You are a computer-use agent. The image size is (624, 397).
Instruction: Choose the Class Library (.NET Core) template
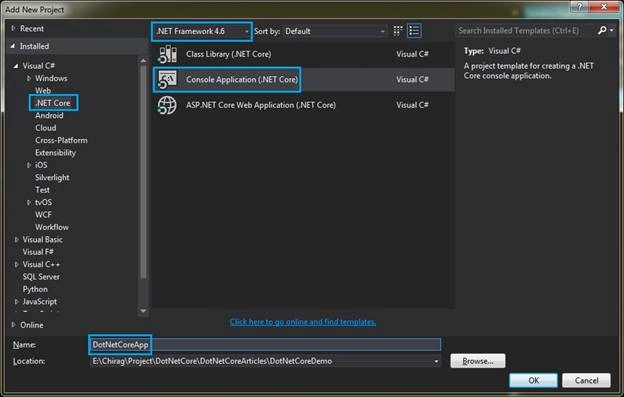click(x=303, y=54)
